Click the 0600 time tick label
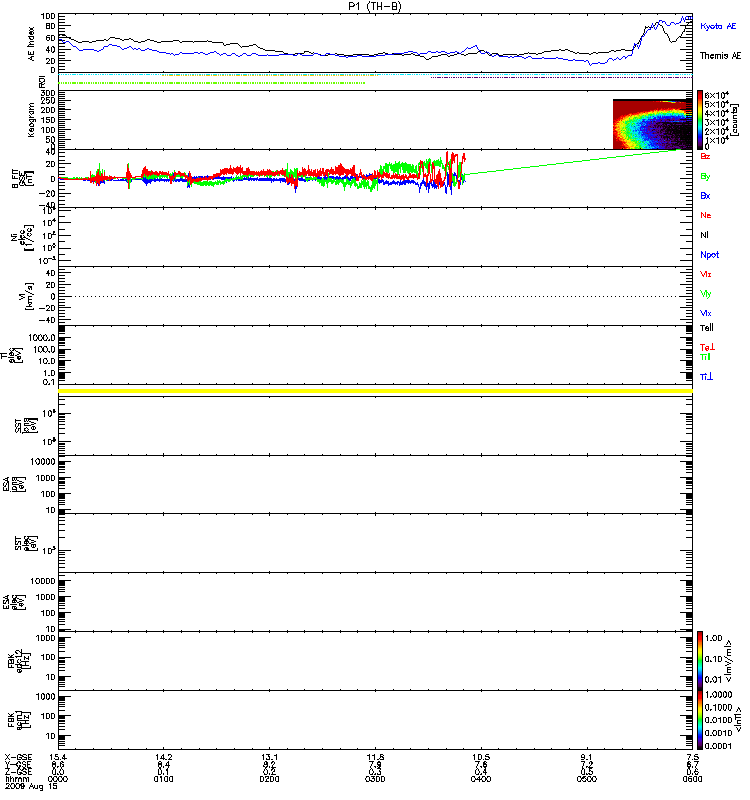This screenshot has width=750, height=800. click(692, 779)
